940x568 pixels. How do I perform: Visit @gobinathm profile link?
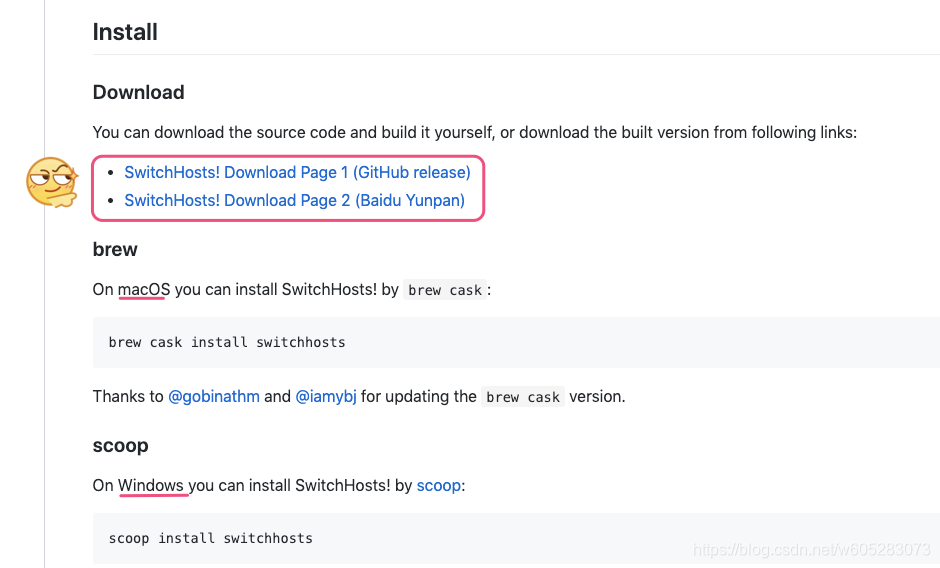[x=214, y=396]
